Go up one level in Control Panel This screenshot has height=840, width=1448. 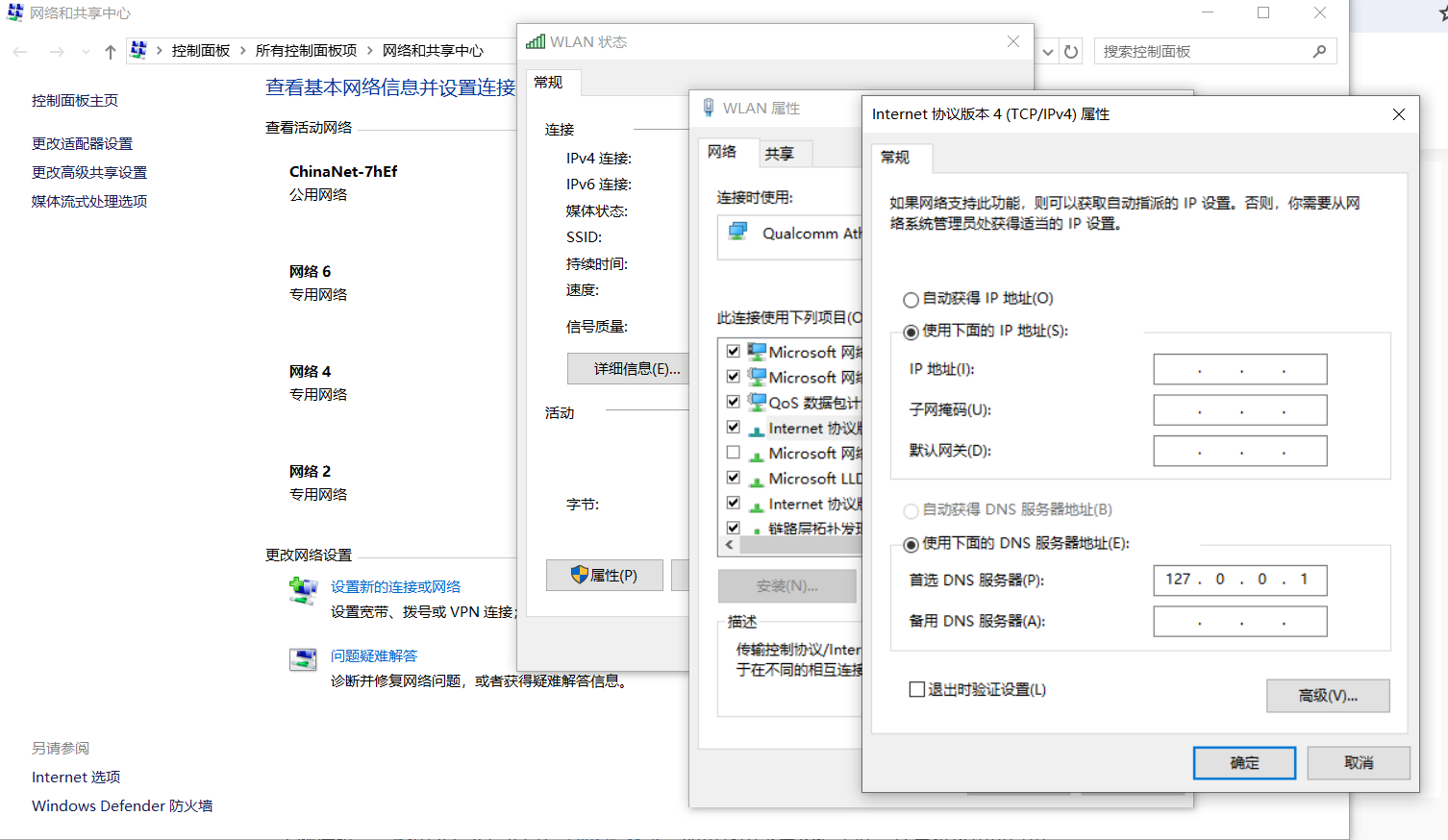click(x=110, y=52)
